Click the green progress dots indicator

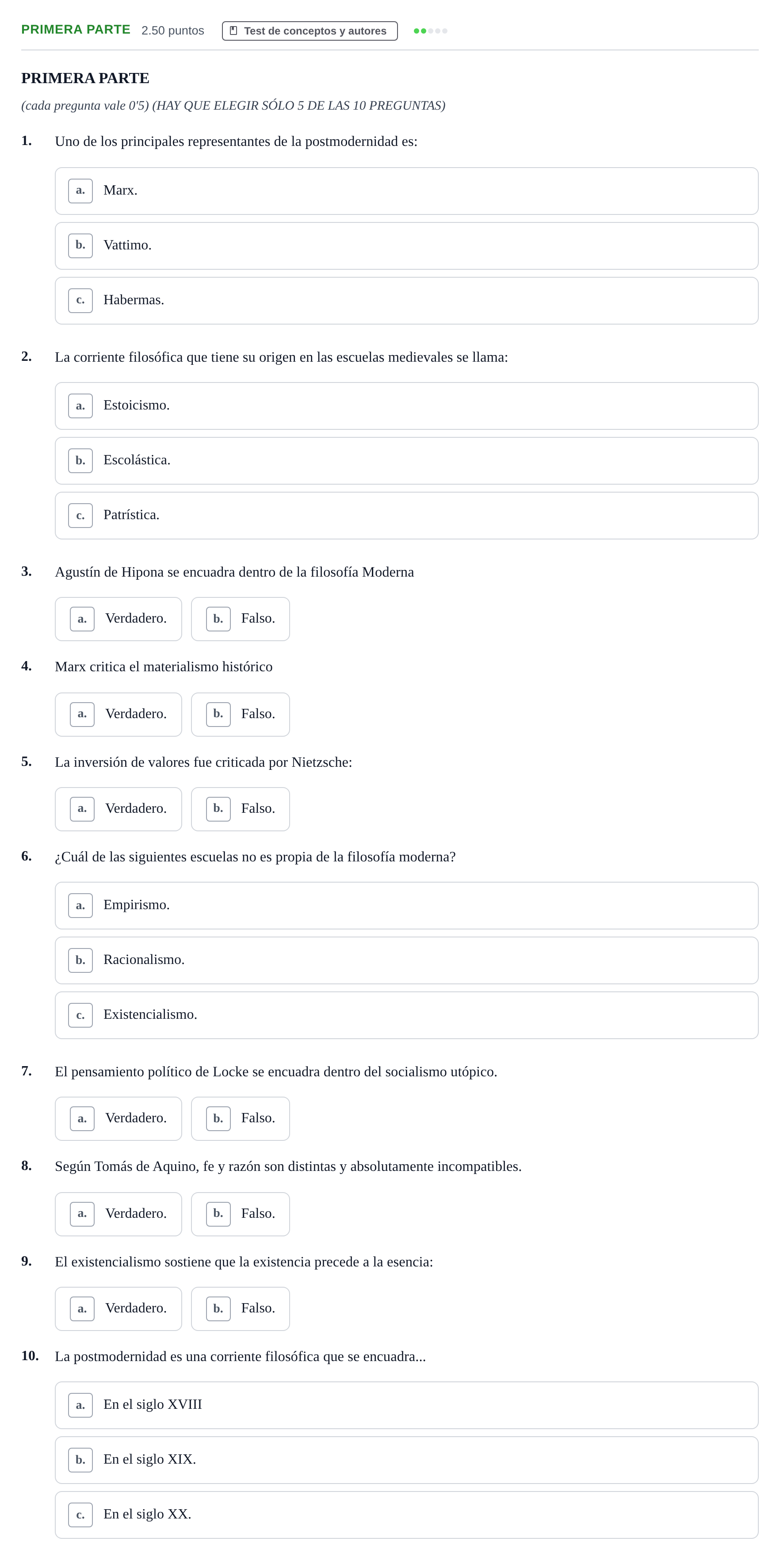[430, 31]
